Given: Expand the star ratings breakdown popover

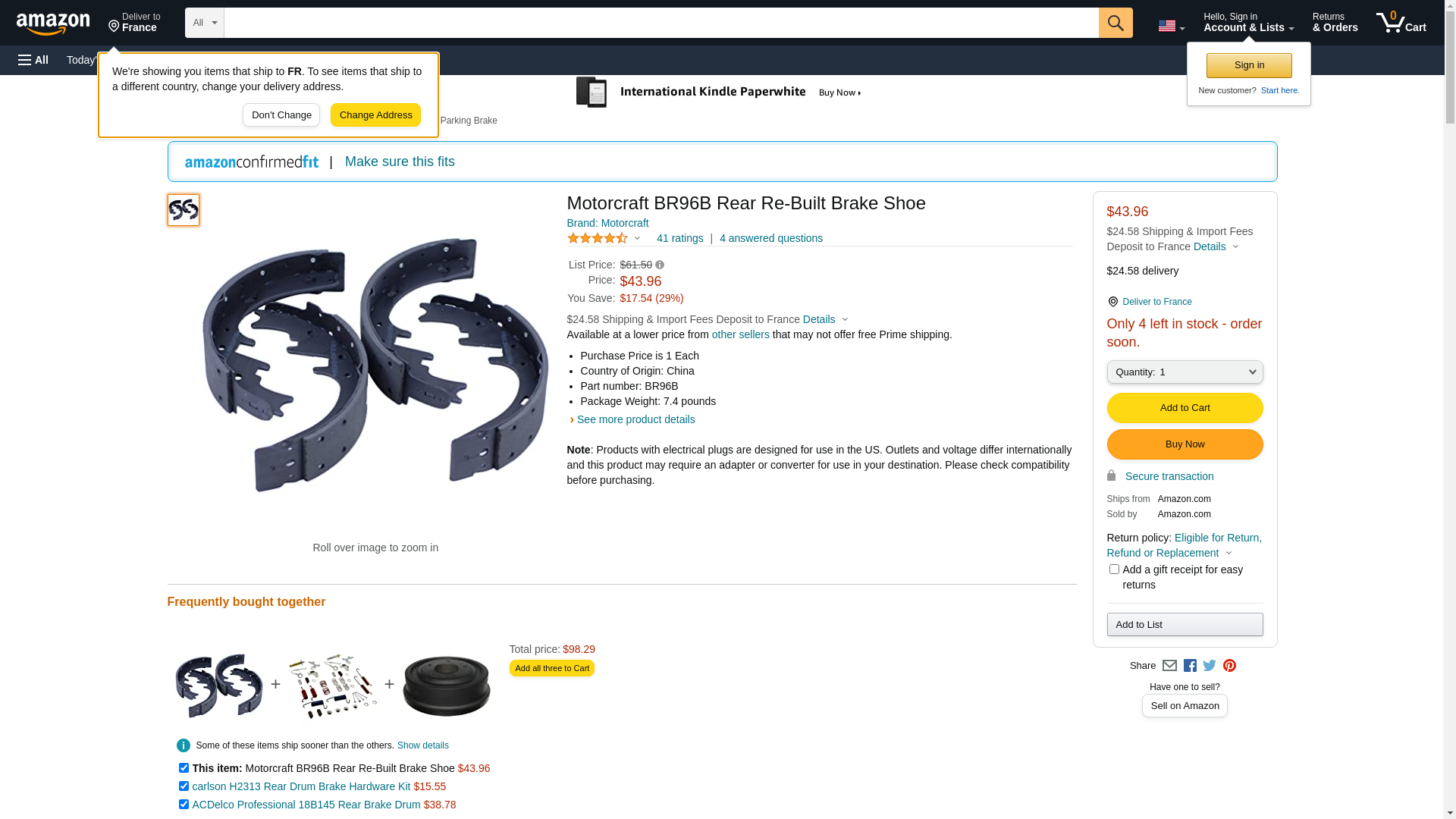Looking at the screenshot, I should (x=604, y=238).
